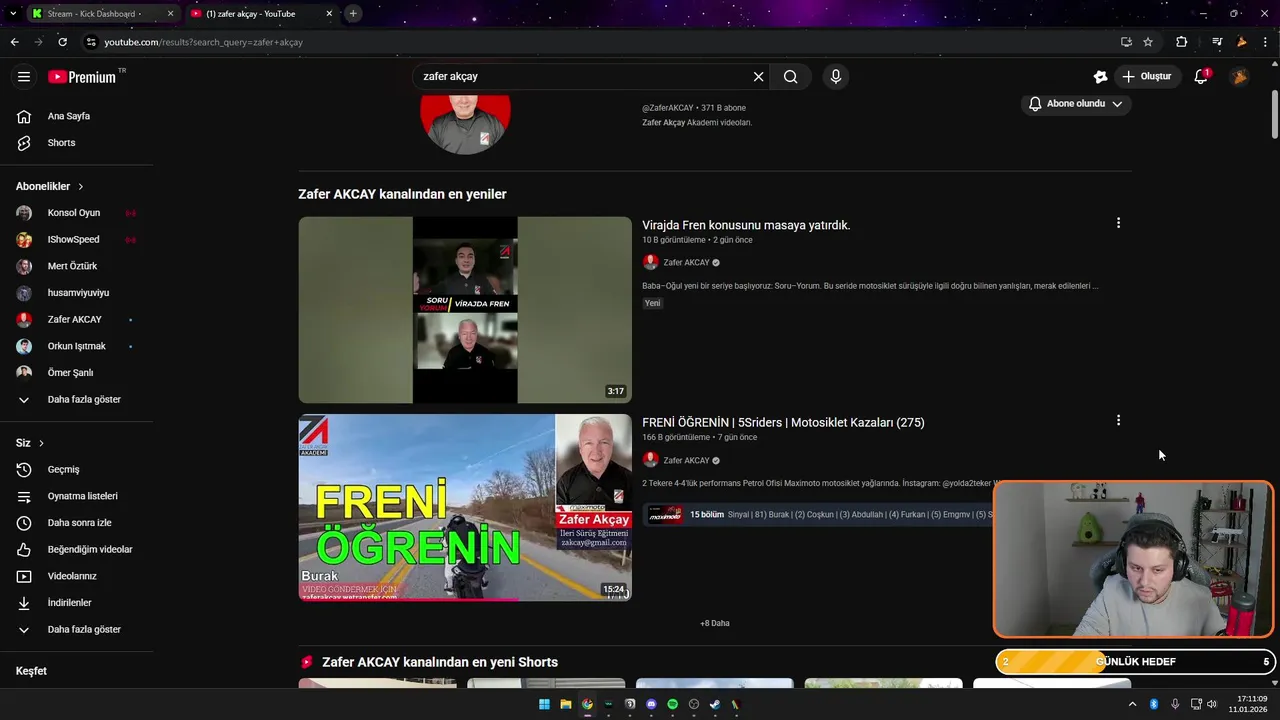The height and width of the screenshot is (720, 1280).
Task: Open the Premium perks star icon
Action: 1100,77
